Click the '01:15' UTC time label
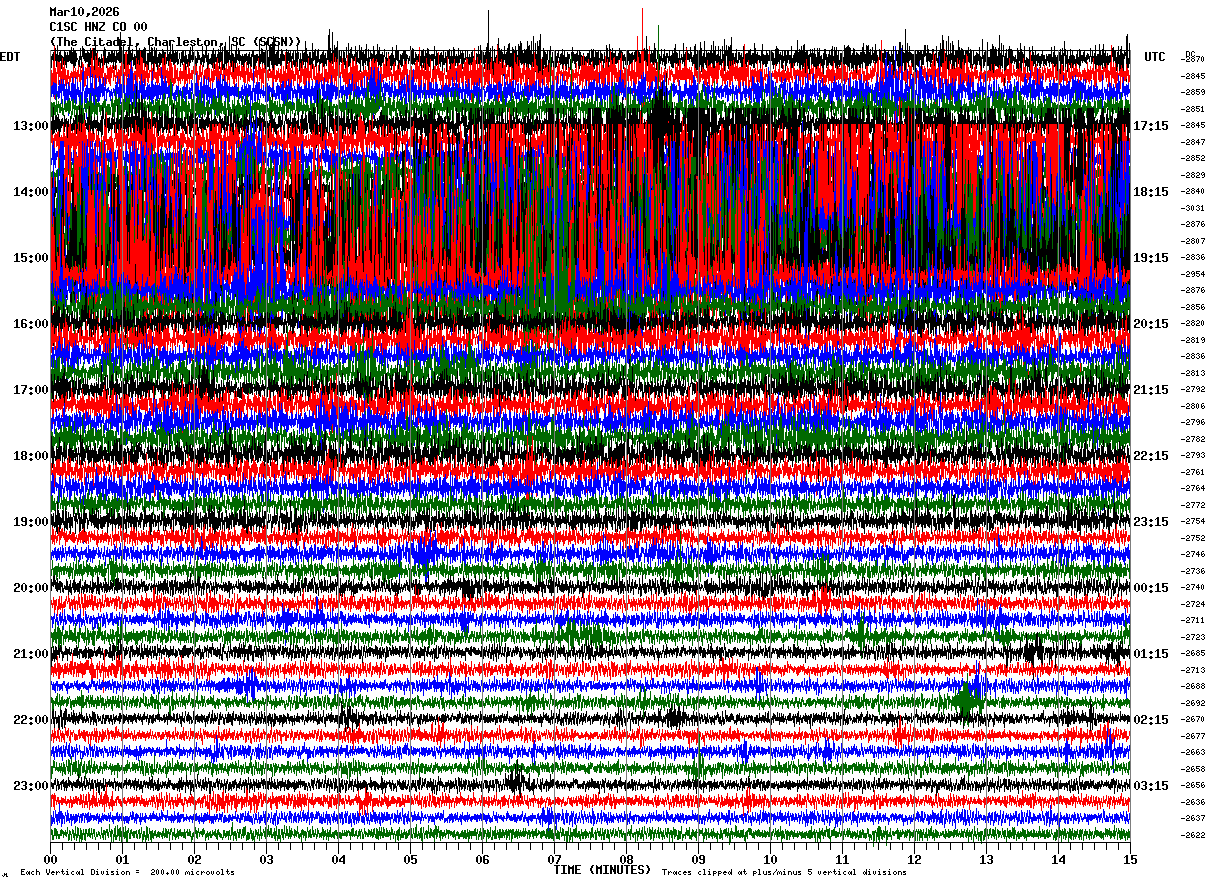This screenshot has height=886, width=1210. tap(1150, 654)
